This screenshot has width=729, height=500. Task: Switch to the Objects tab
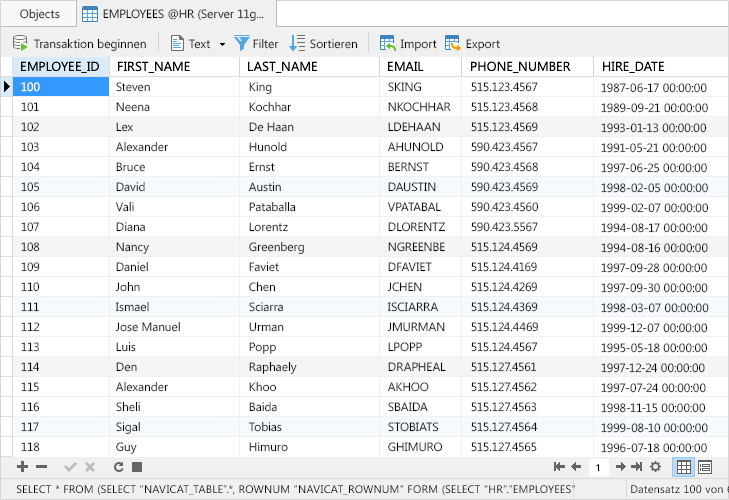pyautogui.click(x=40, y=14)
